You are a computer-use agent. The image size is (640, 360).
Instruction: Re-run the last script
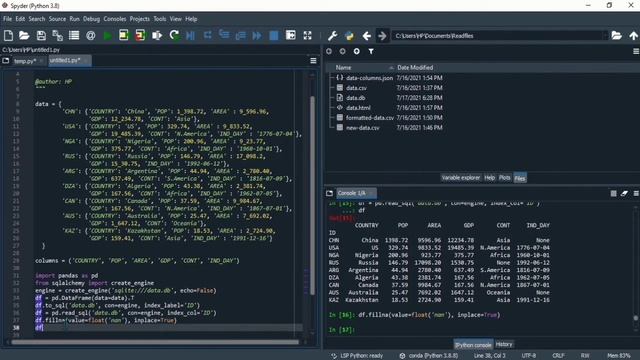174,36
